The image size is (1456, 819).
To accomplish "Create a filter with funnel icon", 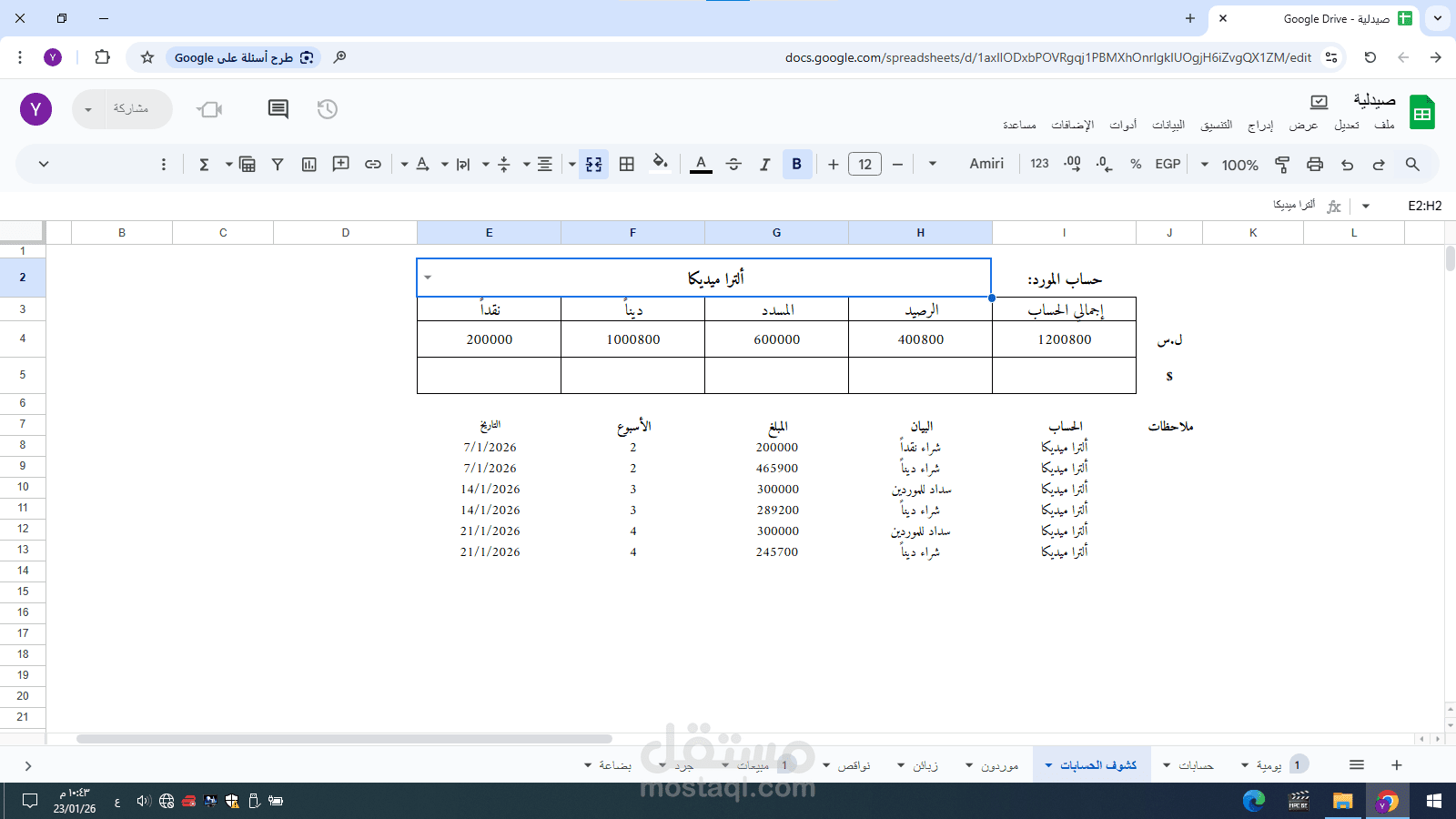I will pos(278,165).
